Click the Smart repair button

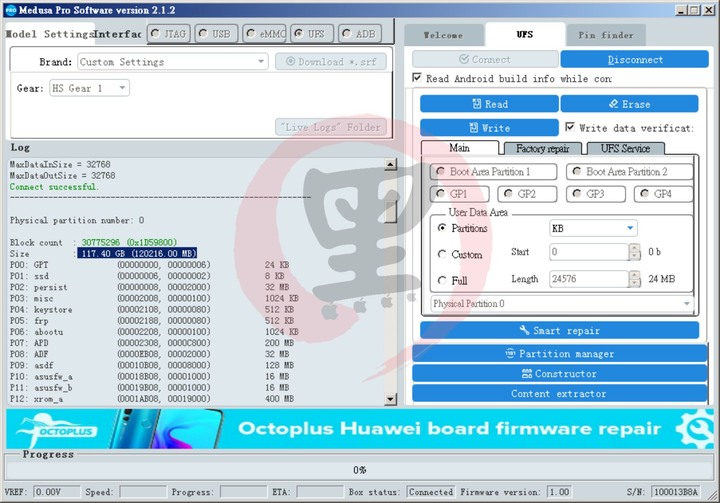pos(560,330)
